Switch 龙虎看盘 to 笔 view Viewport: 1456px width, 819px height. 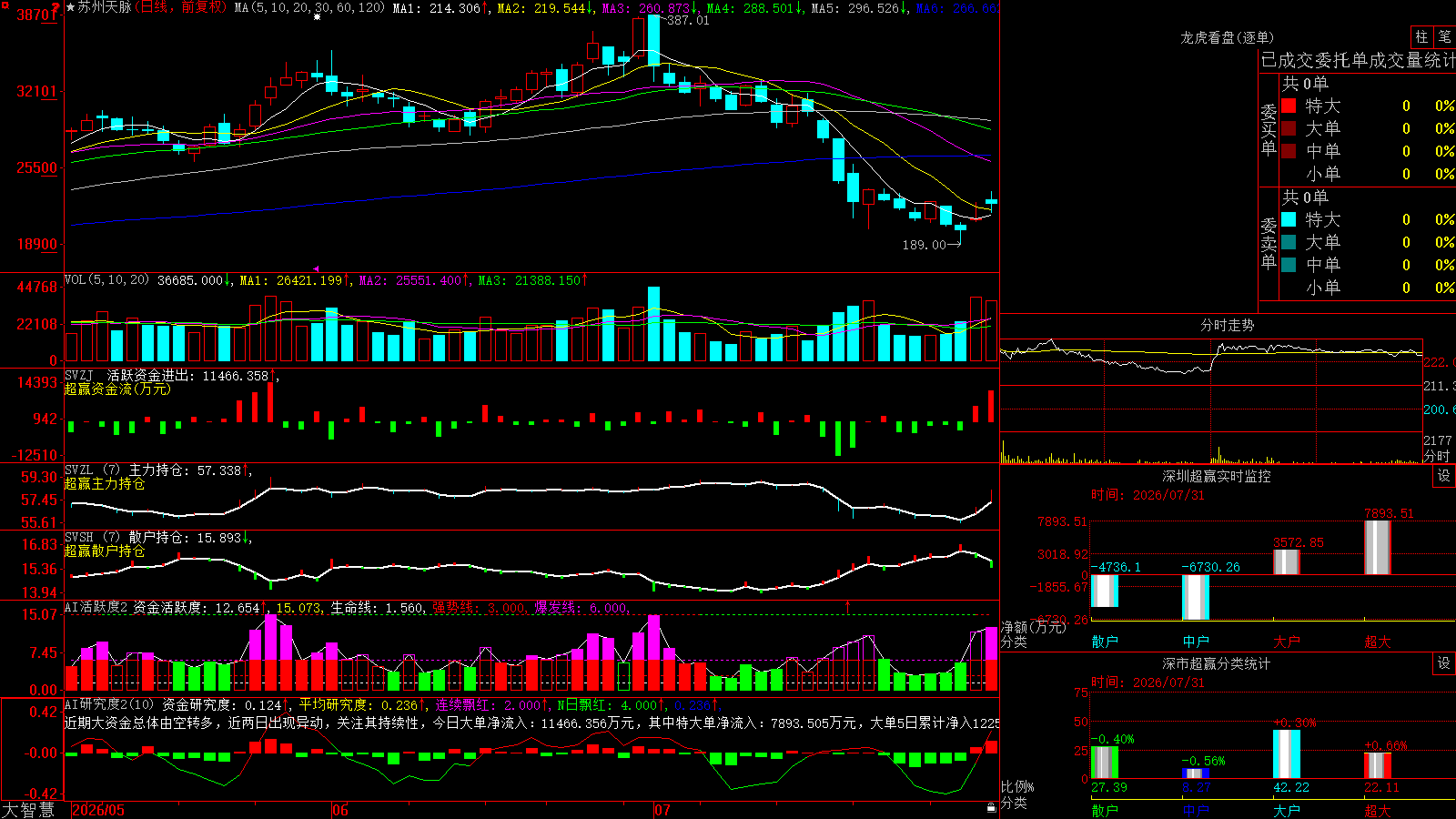coord(1444,37)
